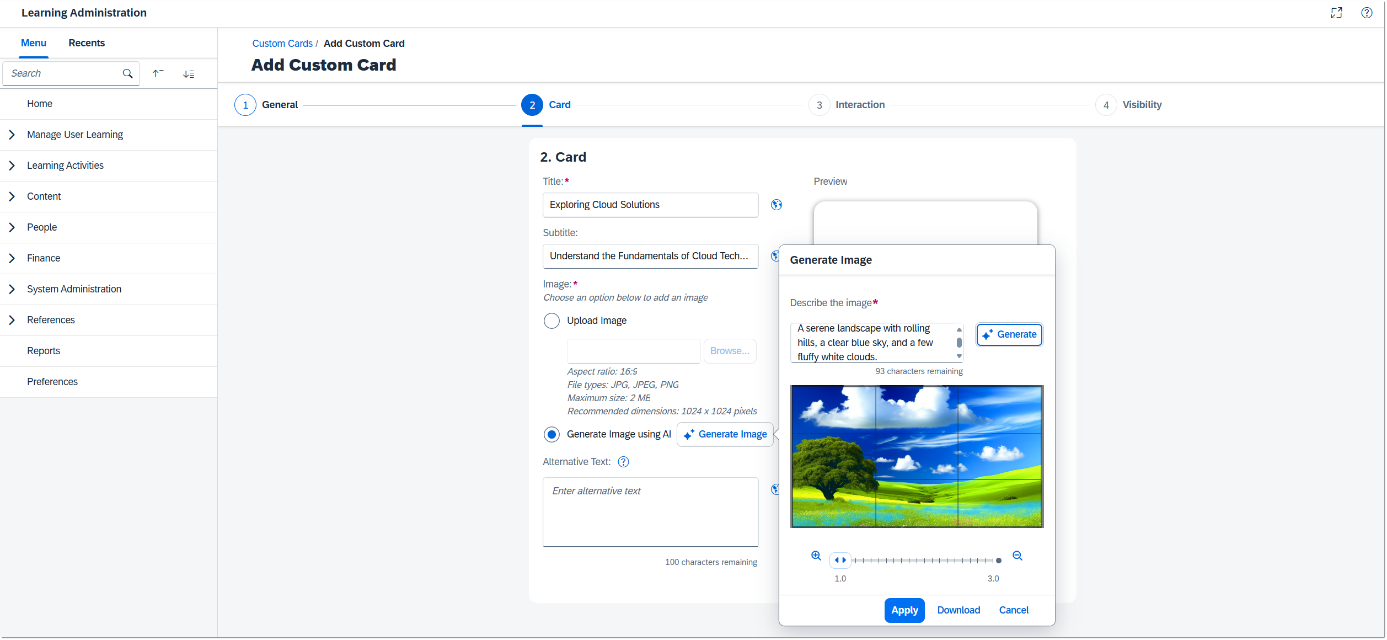The width and height of the screenshot is (1387, 640).
Task: Click the search magnifier icon in menu
Action: [x=128, y=73]
